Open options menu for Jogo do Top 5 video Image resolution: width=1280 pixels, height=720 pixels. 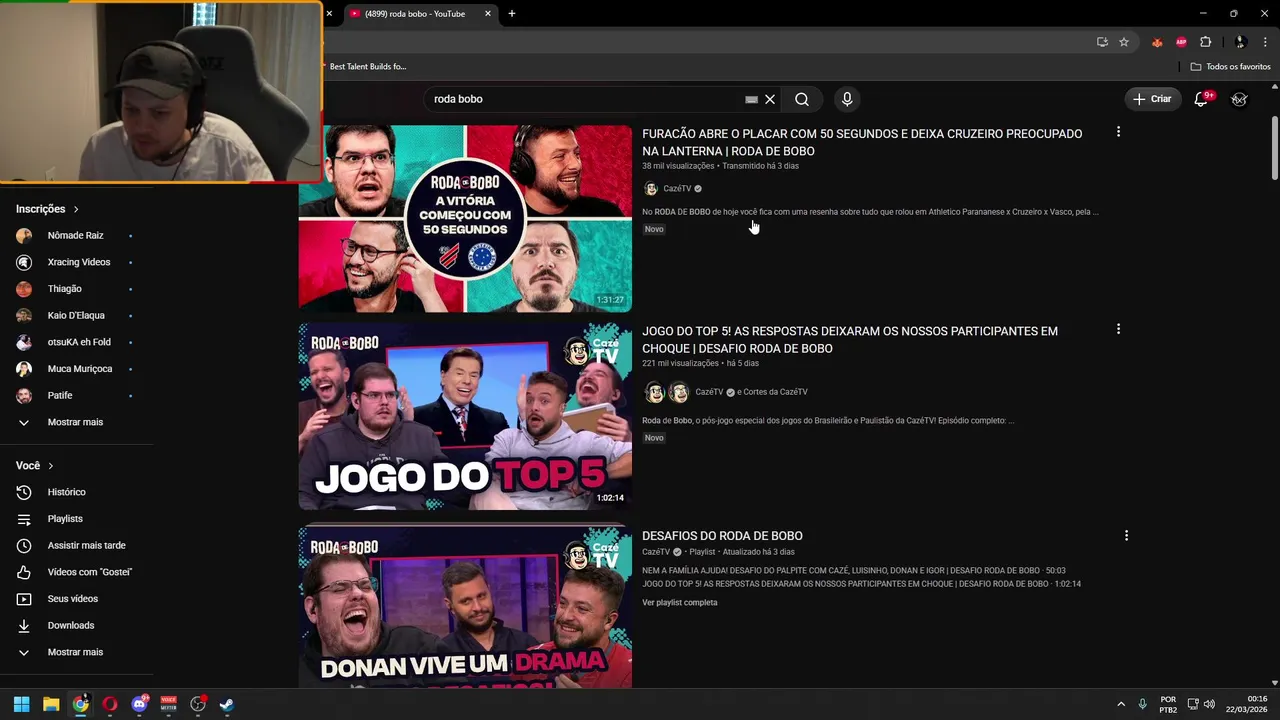1118,329
